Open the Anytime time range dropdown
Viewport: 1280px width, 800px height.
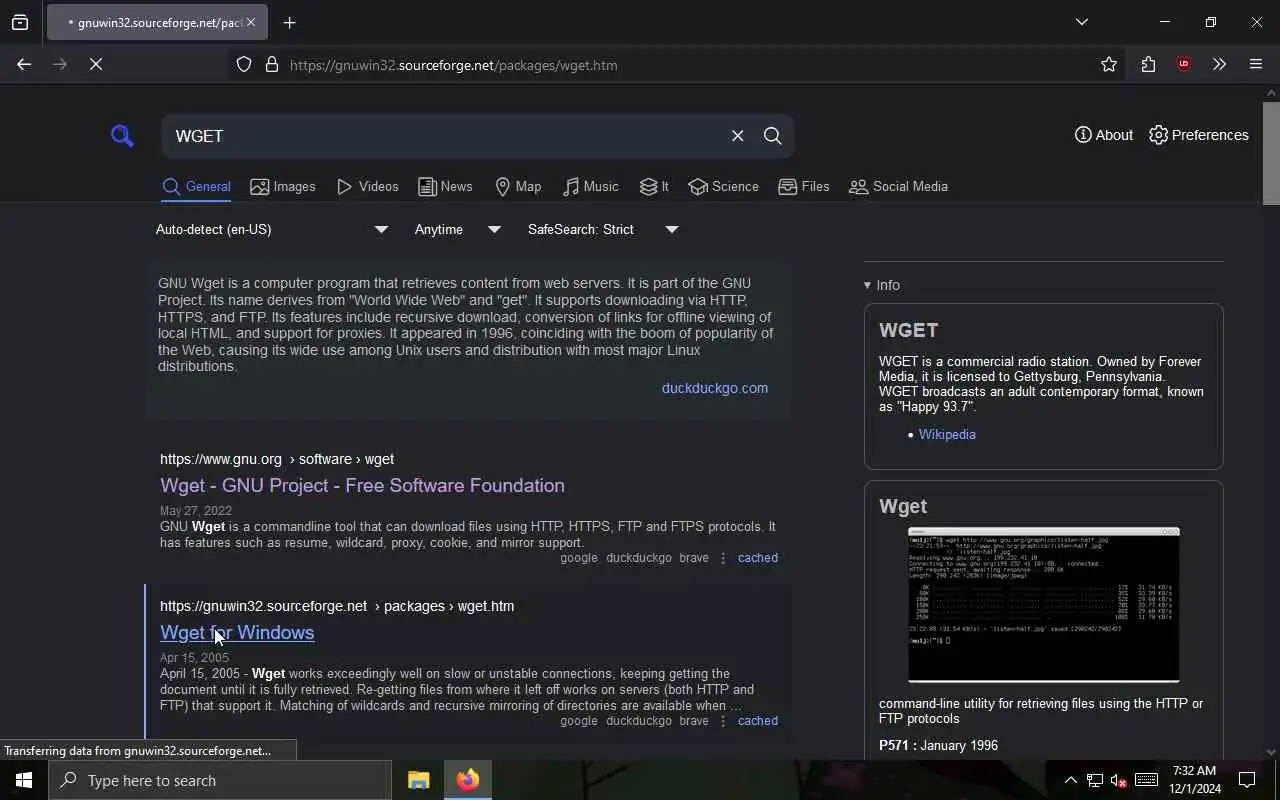[458, 230]
